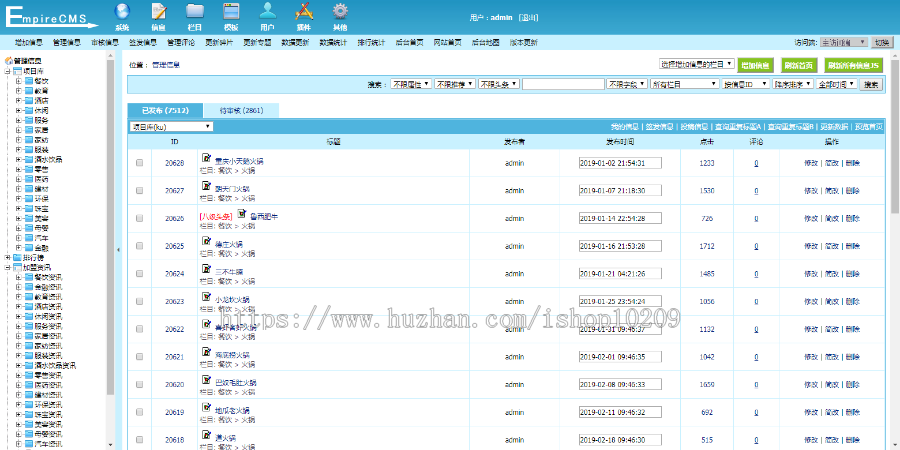This screenshot has height=450, width=900.
Task: Open the 信息 (Information) notepad icon
Action: click(159, 12)
